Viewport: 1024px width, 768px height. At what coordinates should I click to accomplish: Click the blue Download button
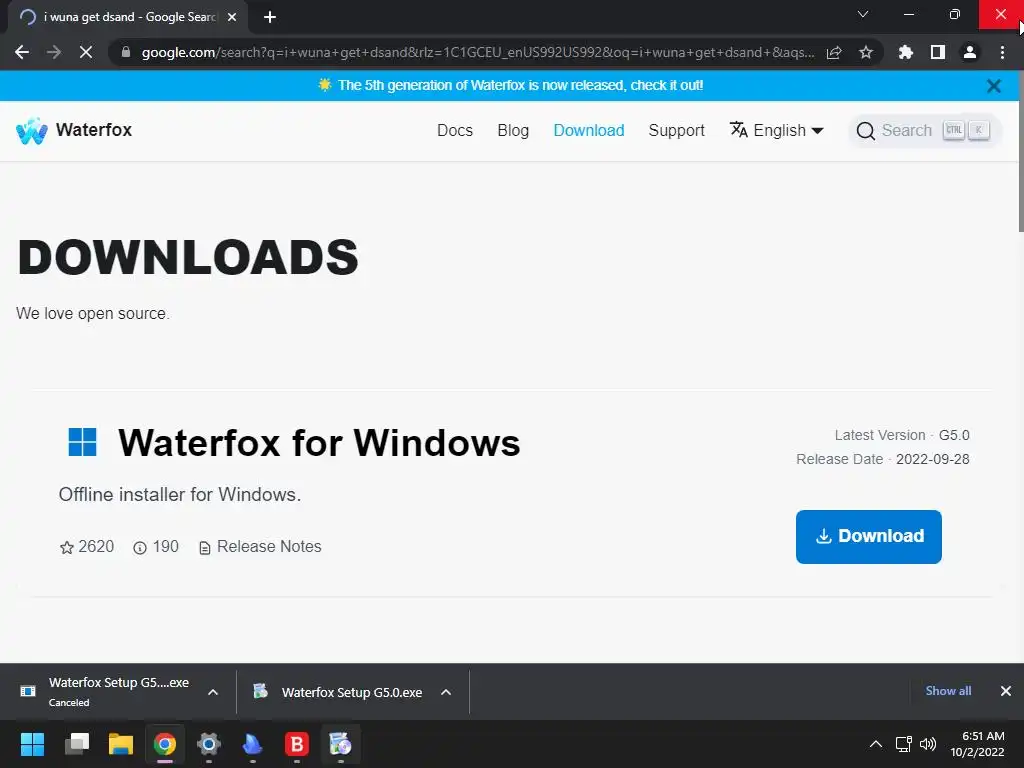click(x=869, y=537)
